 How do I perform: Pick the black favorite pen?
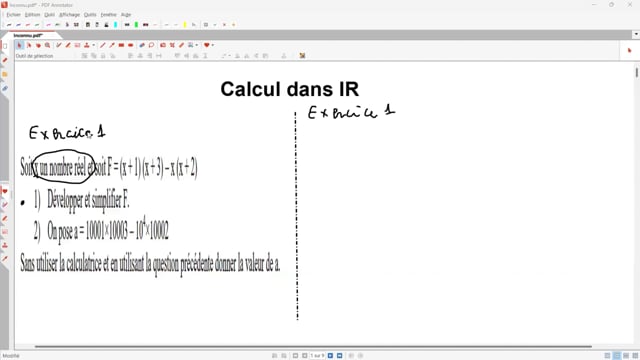(x=9, y=25)
